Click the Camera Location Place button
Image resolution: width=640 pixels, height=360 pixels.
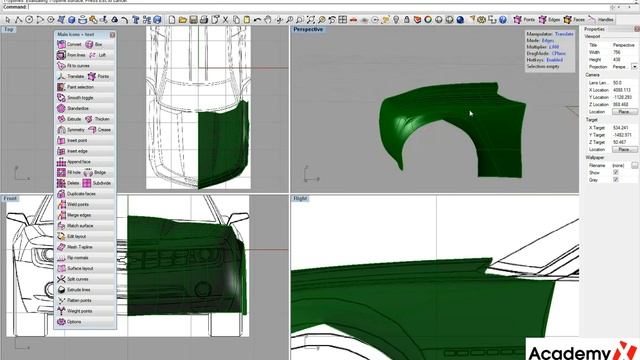[x=624, y=112]
